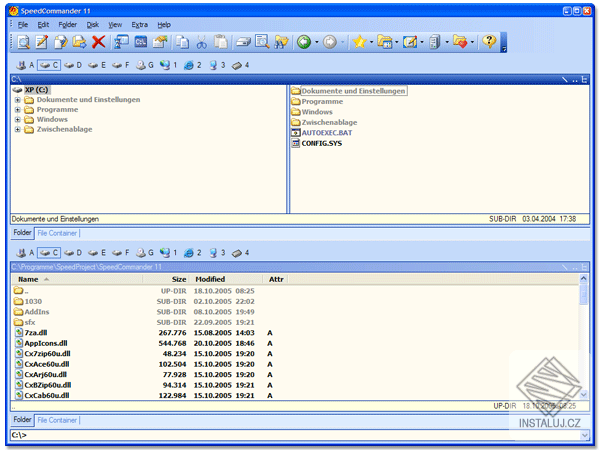
Task: Expand the Programme tree node
Action: click(18, 110)
